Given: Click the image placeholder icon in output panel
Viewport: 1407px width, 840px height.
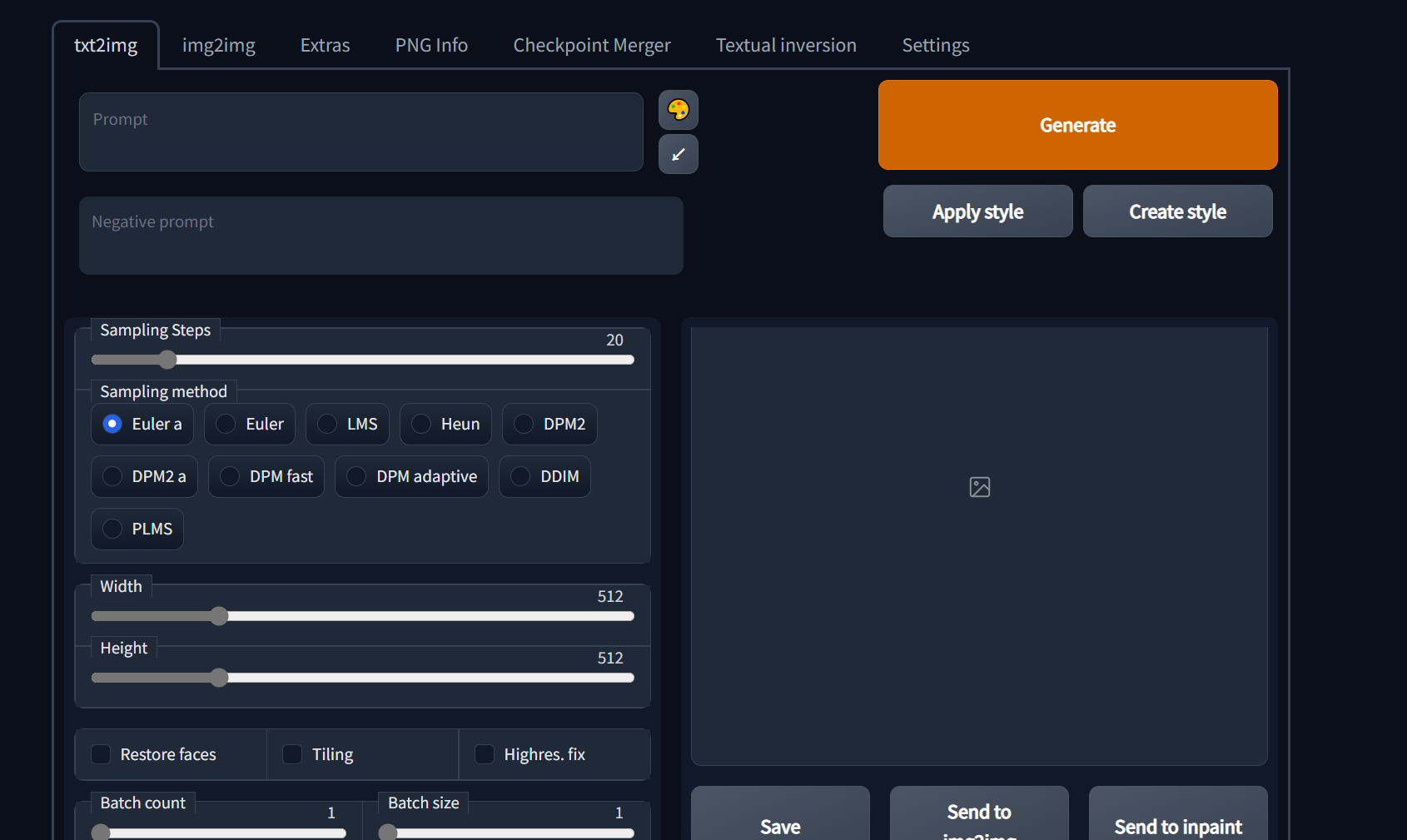Looking at the screenshot, I should (979, 487).
